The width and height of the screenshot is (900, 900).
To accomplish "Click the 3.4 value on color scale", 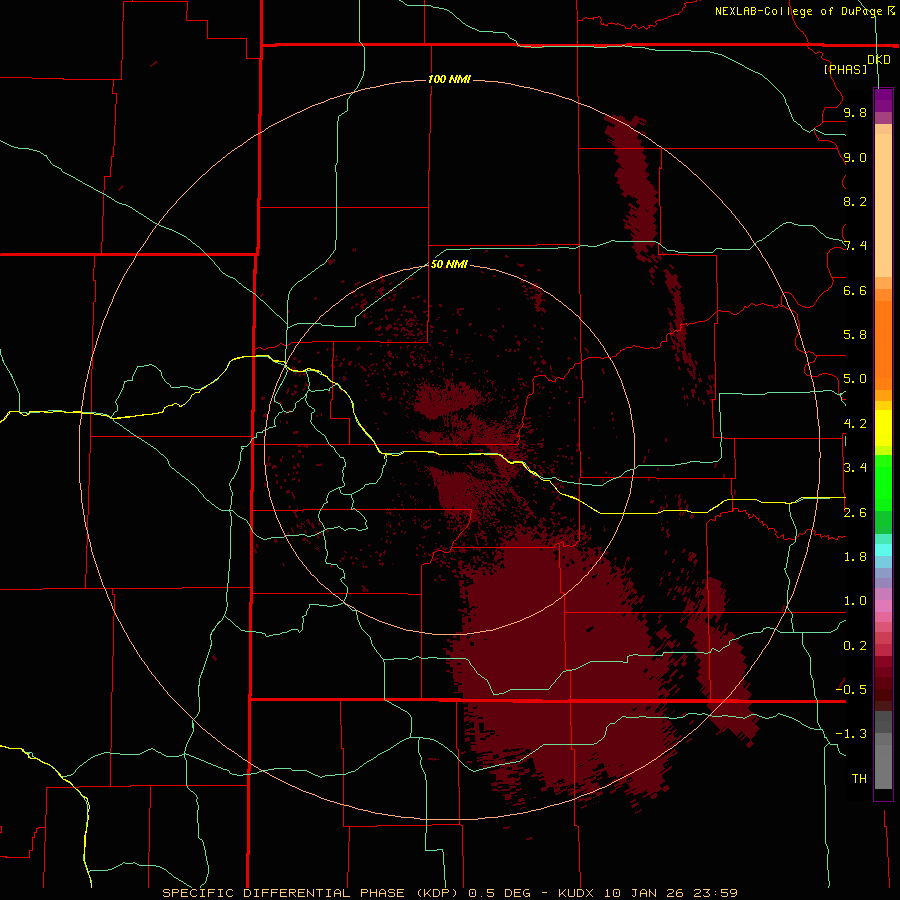I will coord(855,468).
